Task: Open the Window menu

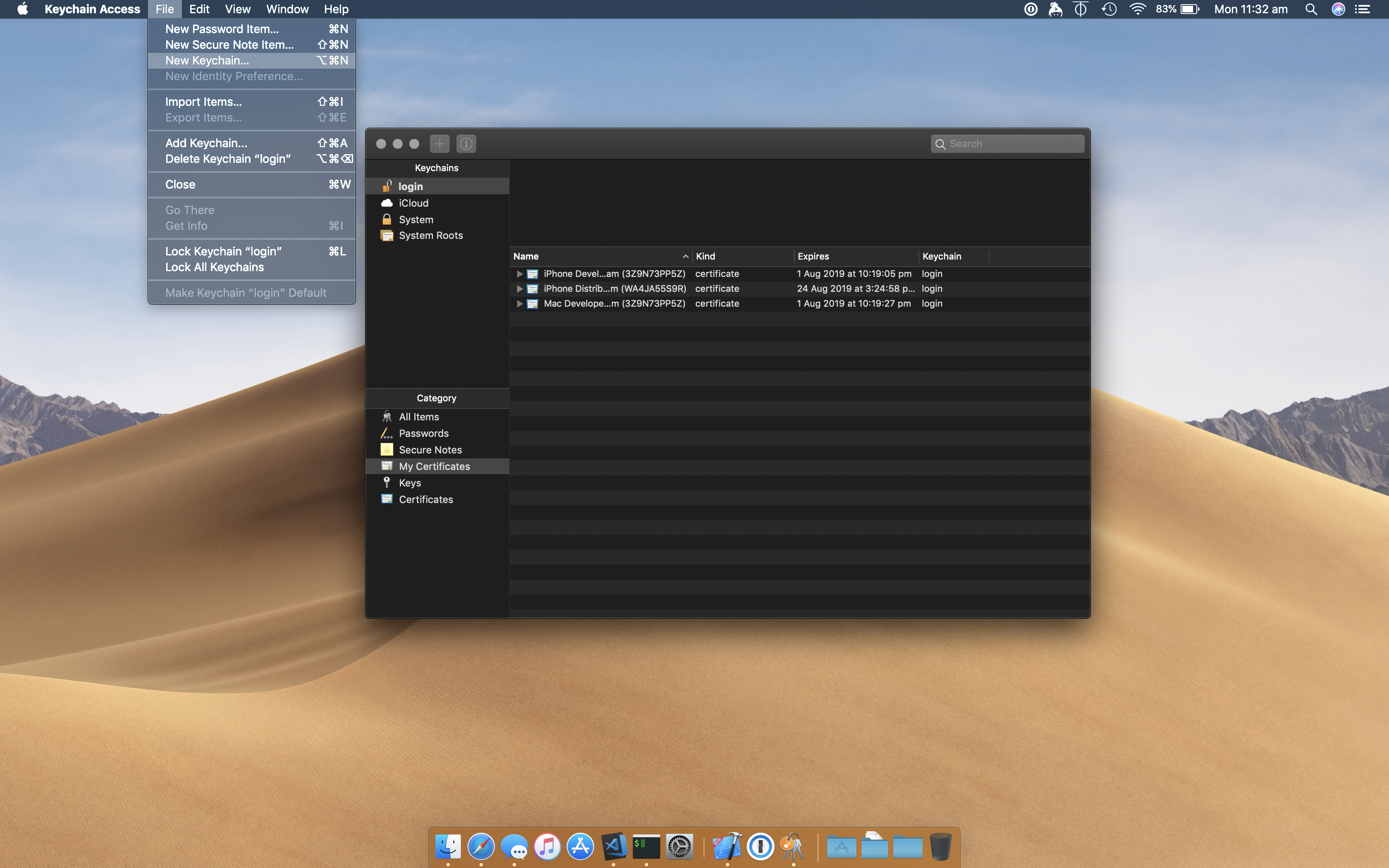Action: point(287,9)
